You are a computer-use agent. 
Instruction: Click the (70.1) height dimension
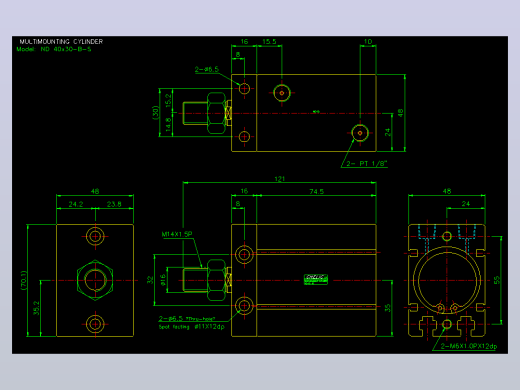pos(24,280)
